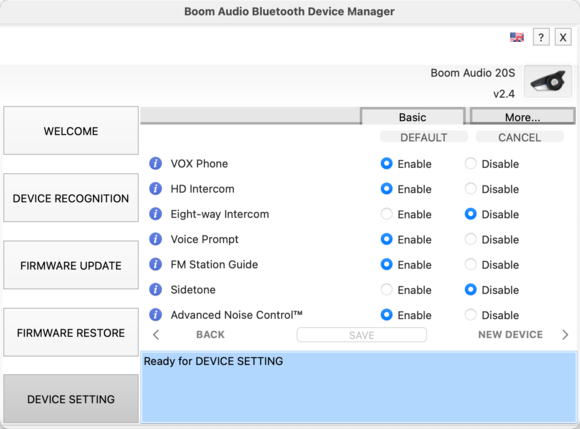Screen dimensions: 580x429
Task: Click the 'VOX Phone' label text
Action: tap(199, 163)
